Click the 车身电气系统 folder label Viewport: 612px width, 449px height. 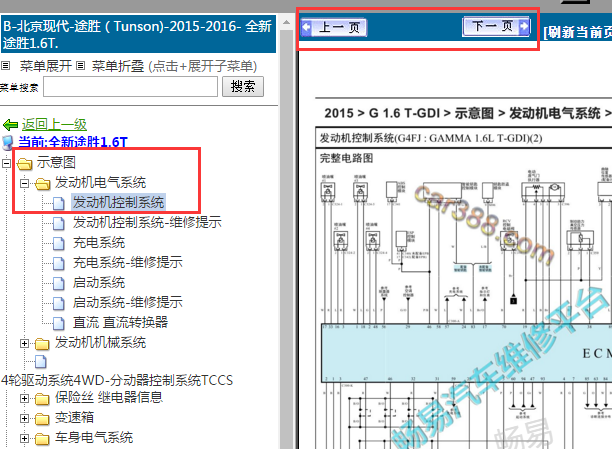tap(94, 438)
